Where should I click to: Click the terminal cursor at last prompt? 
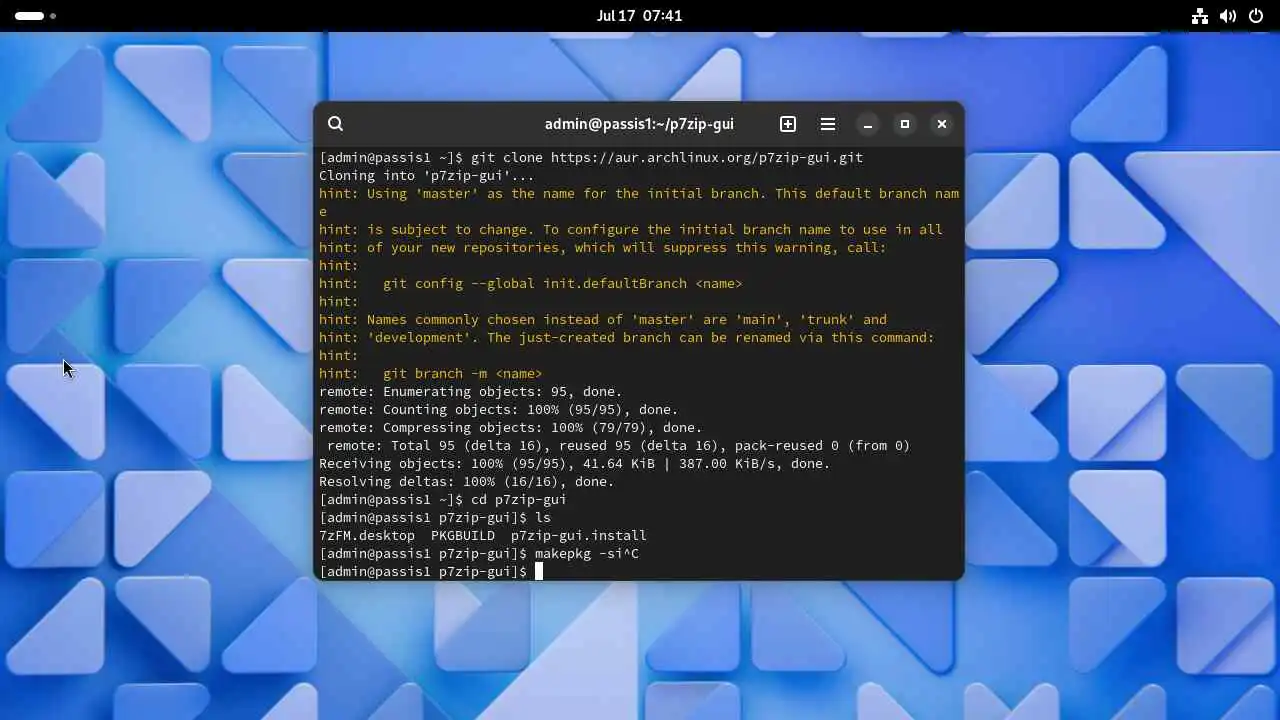pos(539,572)
